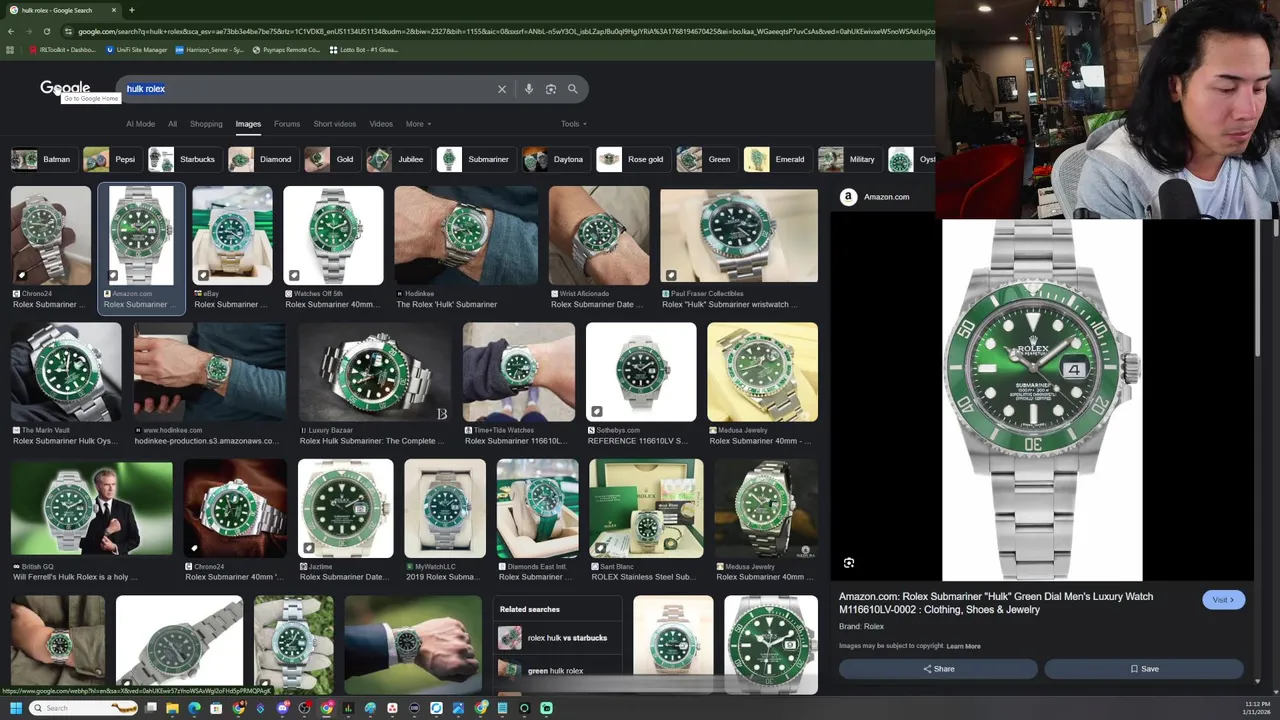Click the Share button in preview panel
Image resolution: width=1280 pixels, height=720 pixels.
[938, 669]
